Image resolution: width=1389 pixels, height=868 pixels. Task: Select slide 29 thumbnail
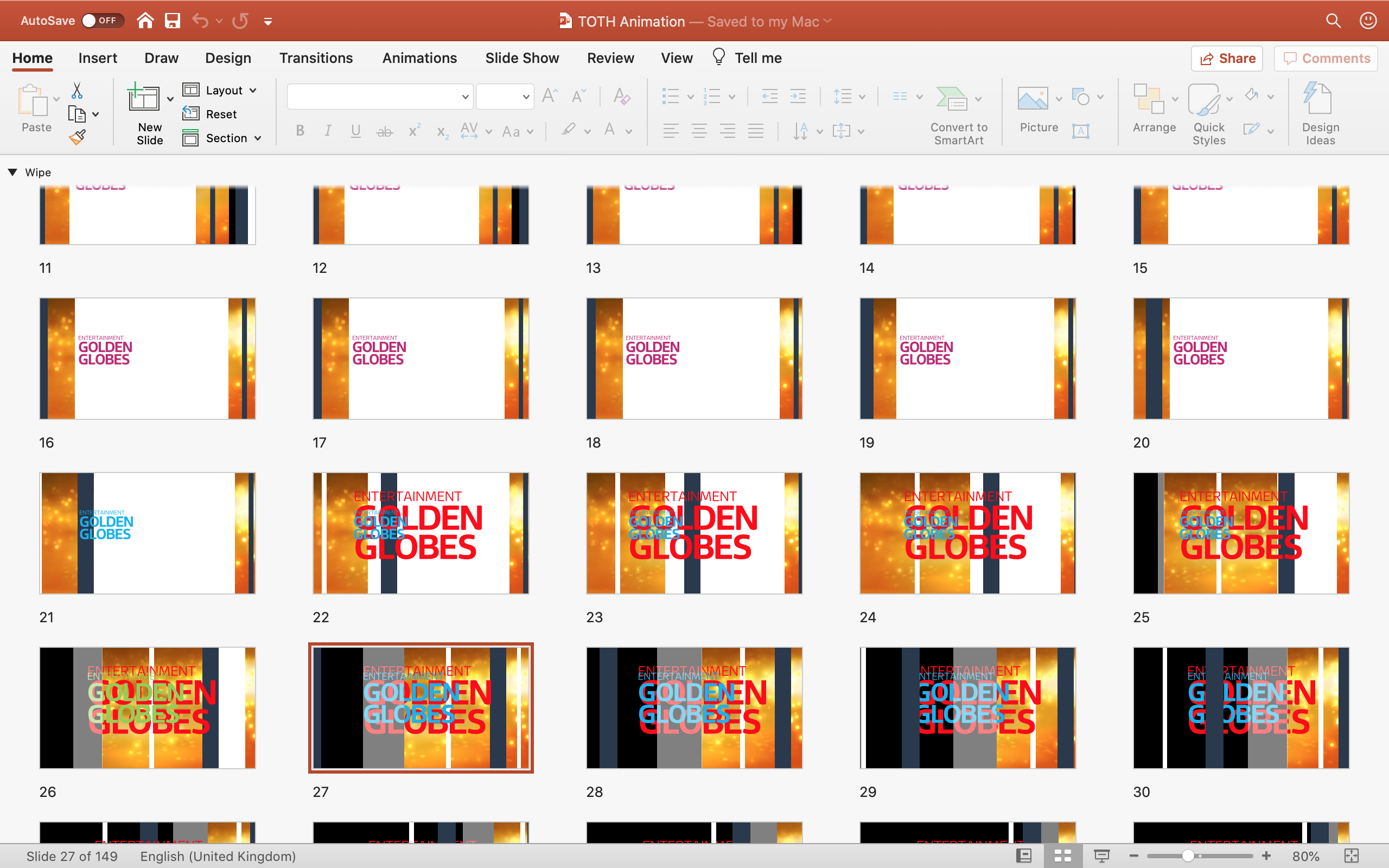967,707
